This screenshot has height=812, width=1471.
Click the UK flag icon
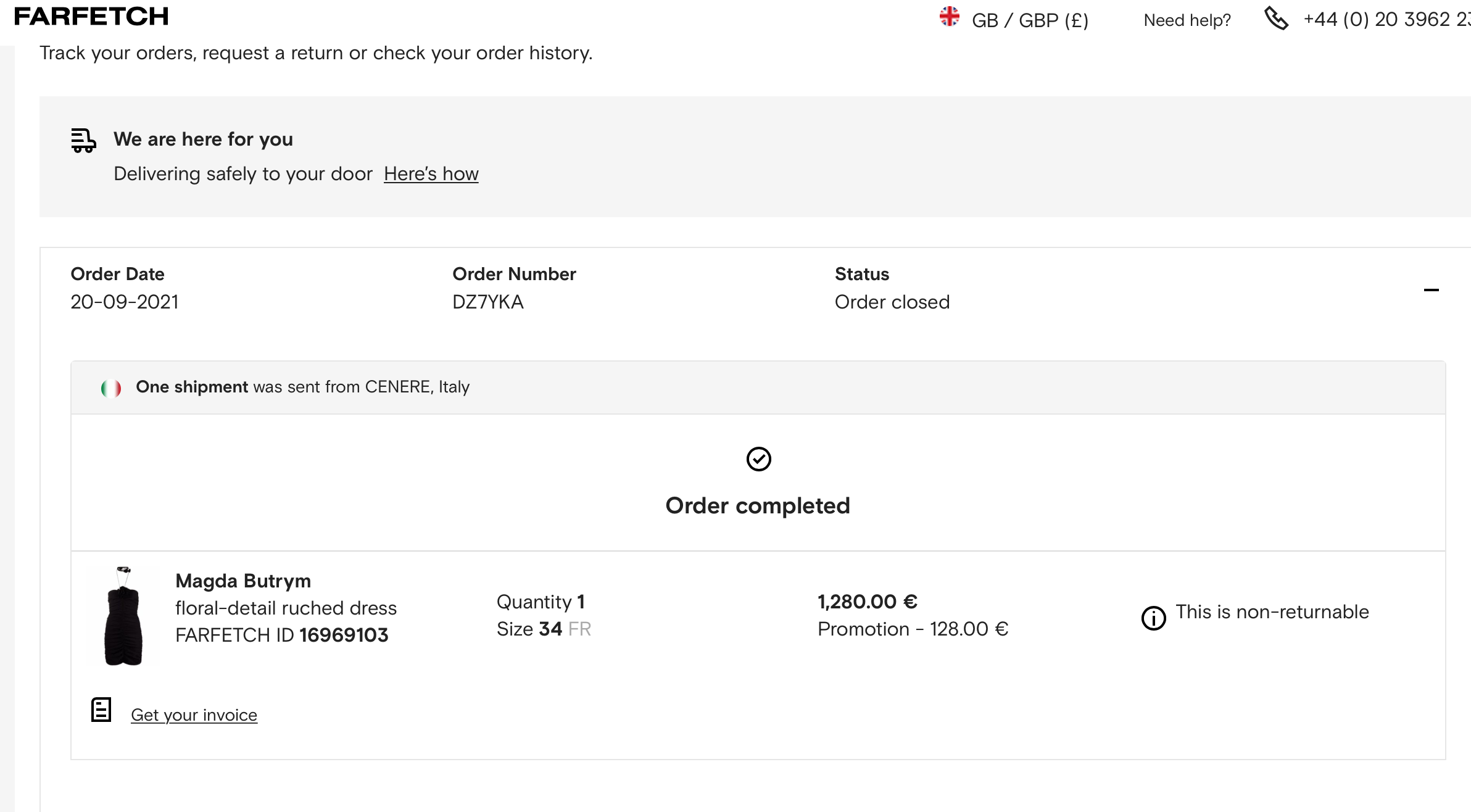pos(949,17)
